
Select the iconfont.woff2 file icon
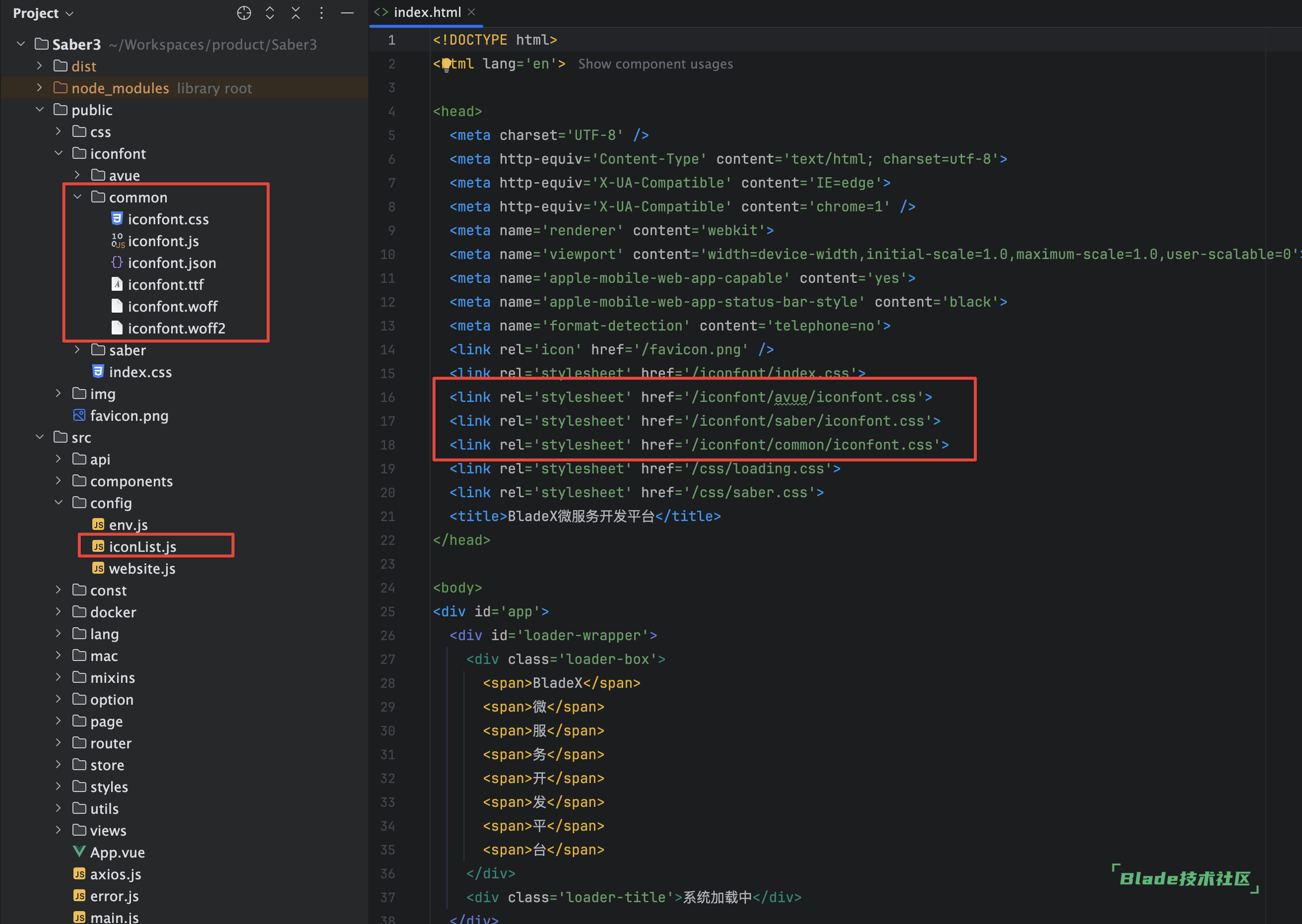pyautogui.click(x=117, y=328)
